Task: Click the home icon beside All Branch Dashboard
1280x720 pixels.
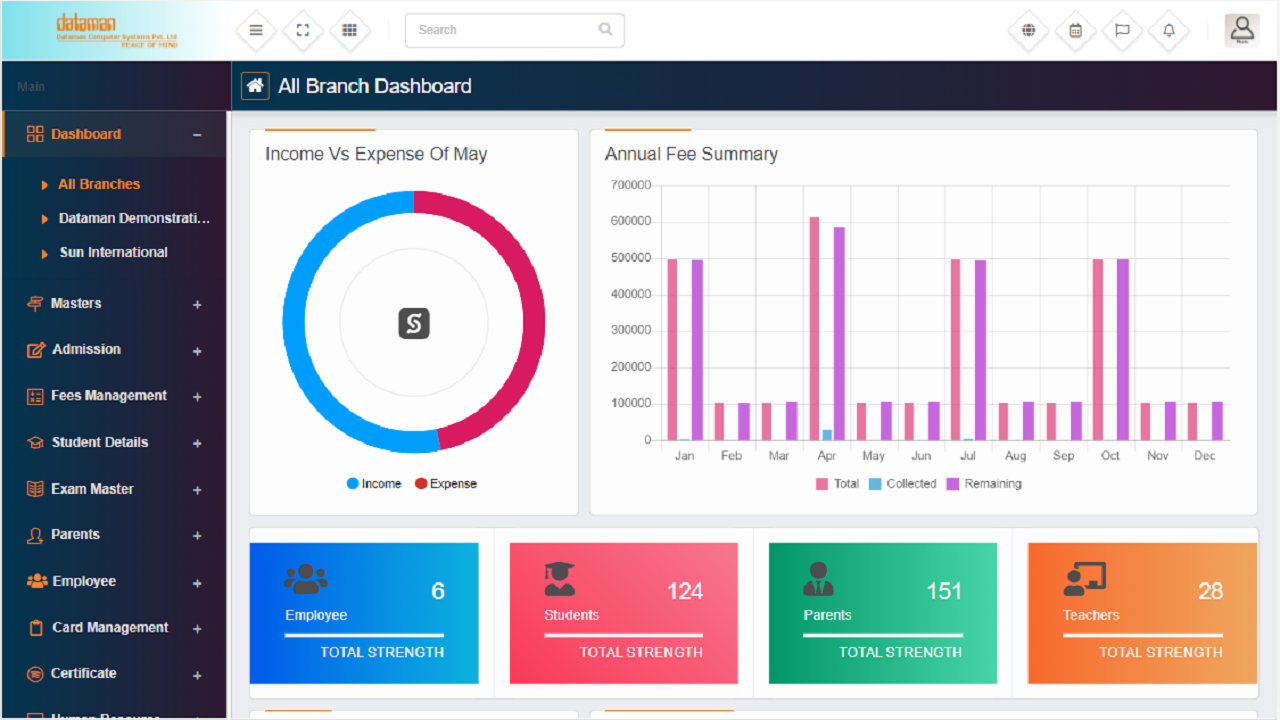Action: pos(255,86)
